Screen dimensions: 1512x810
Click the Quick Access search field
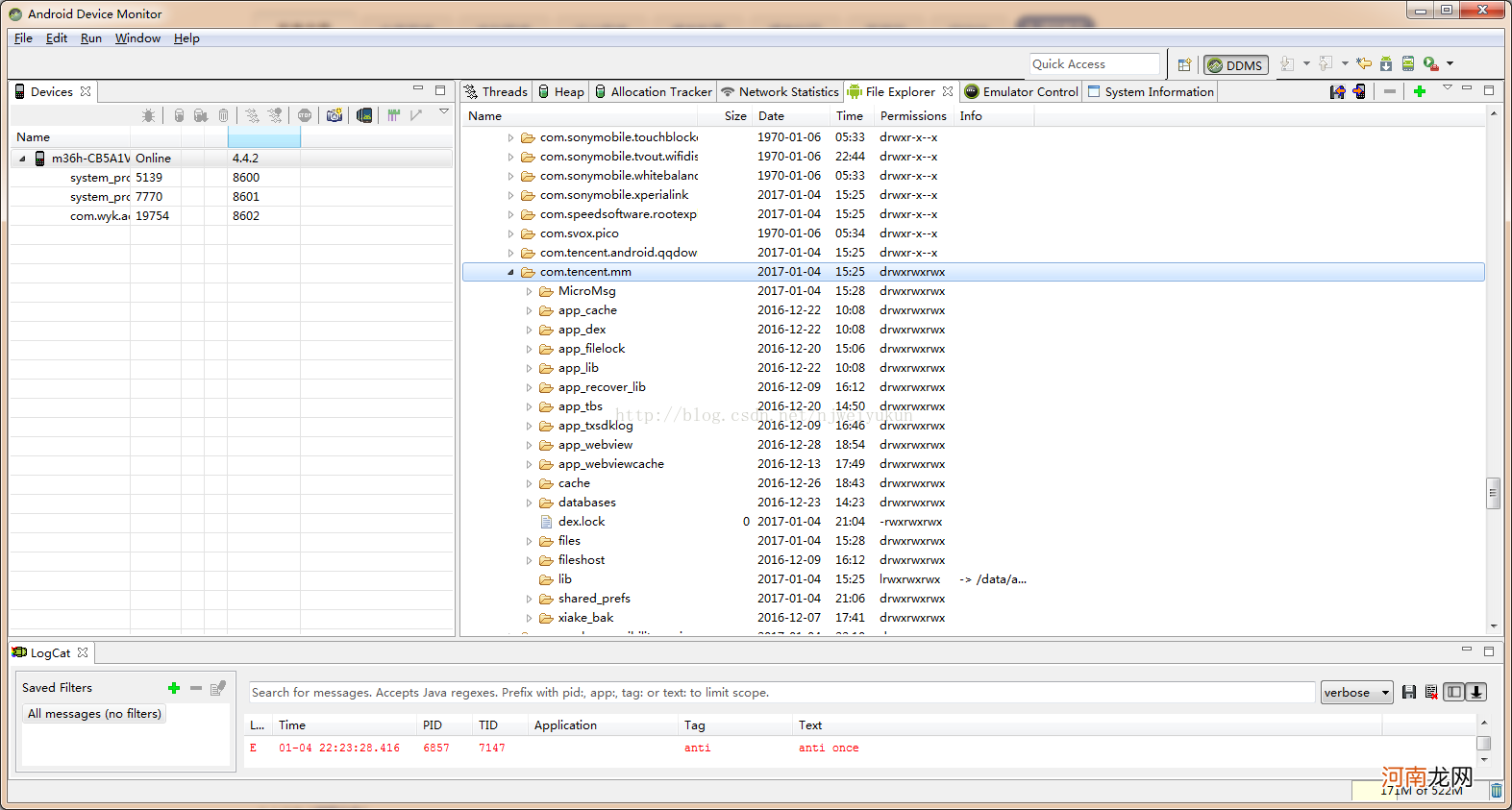(x=1095, y=64)
